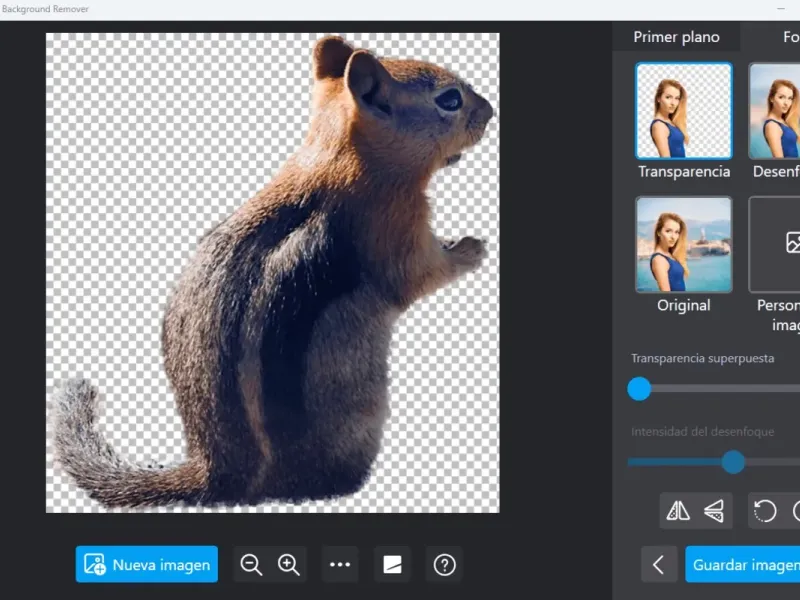
Task: Rotate the image counterclockwise
Action: pyautogui.click(x=765, y=511)
